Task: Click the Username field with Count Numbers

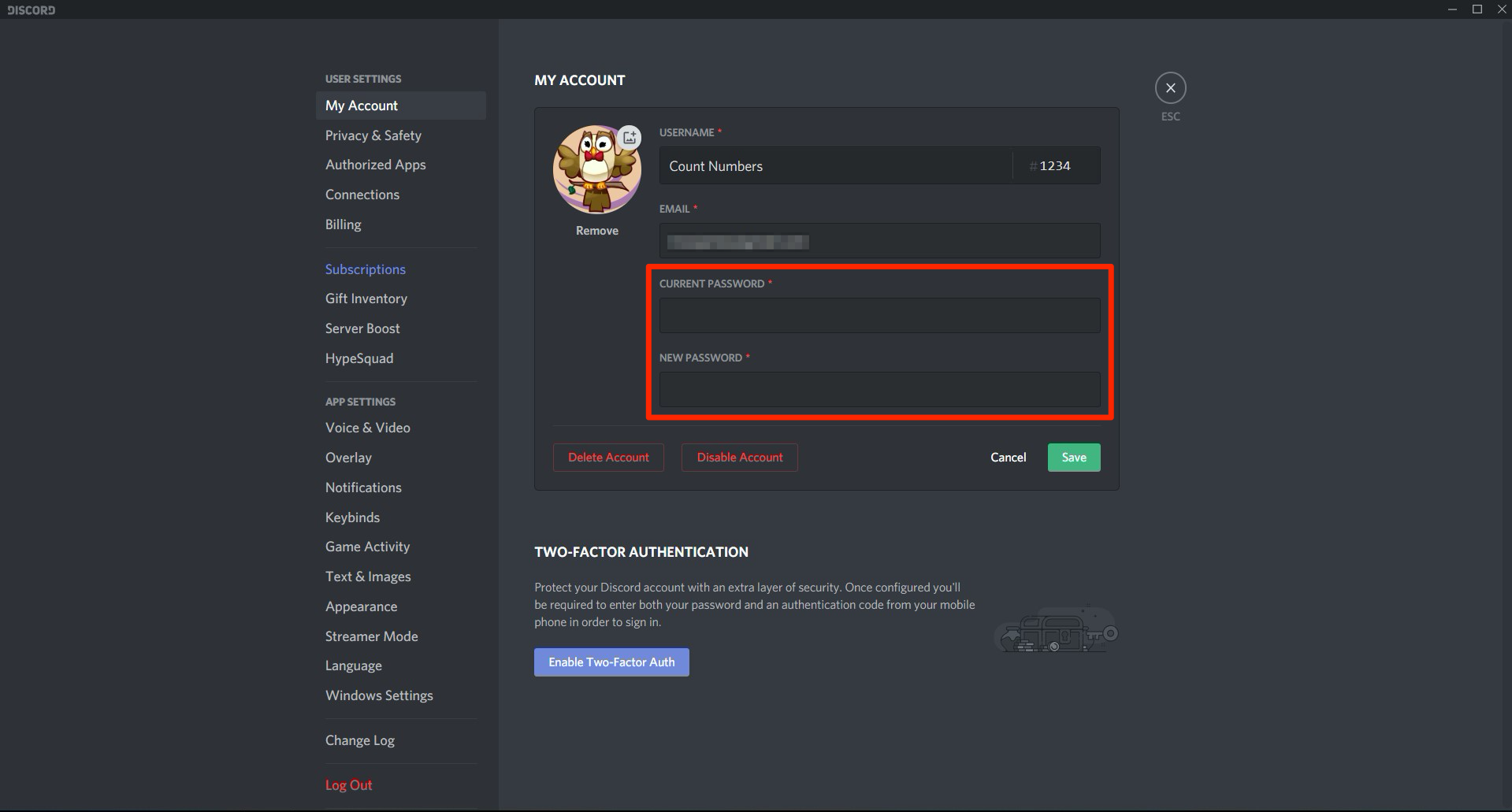Action: (835, 165)
